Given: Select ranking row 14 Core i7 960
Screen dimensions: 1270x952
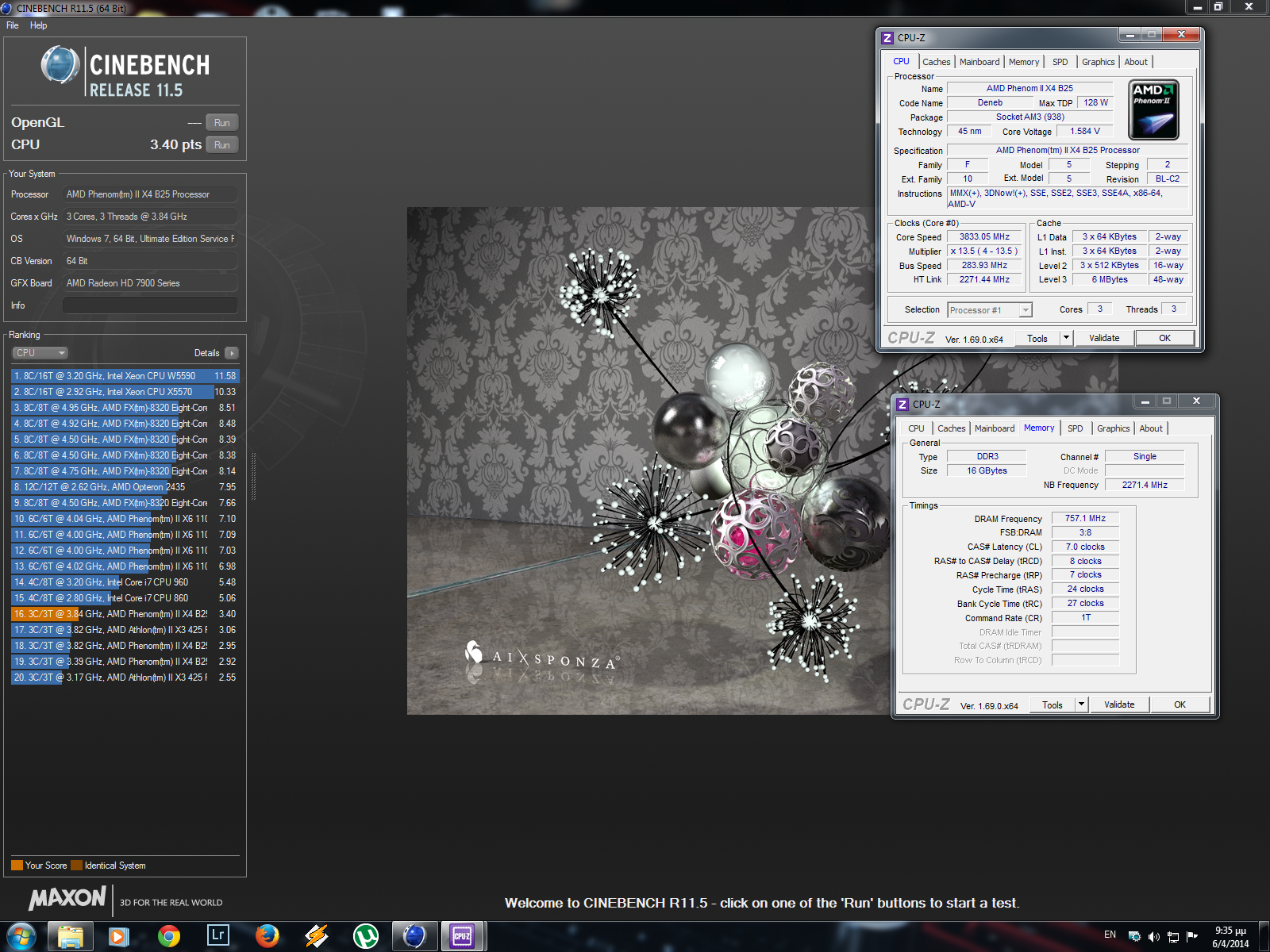Looking at the screenshot, I should coord(125,582).
